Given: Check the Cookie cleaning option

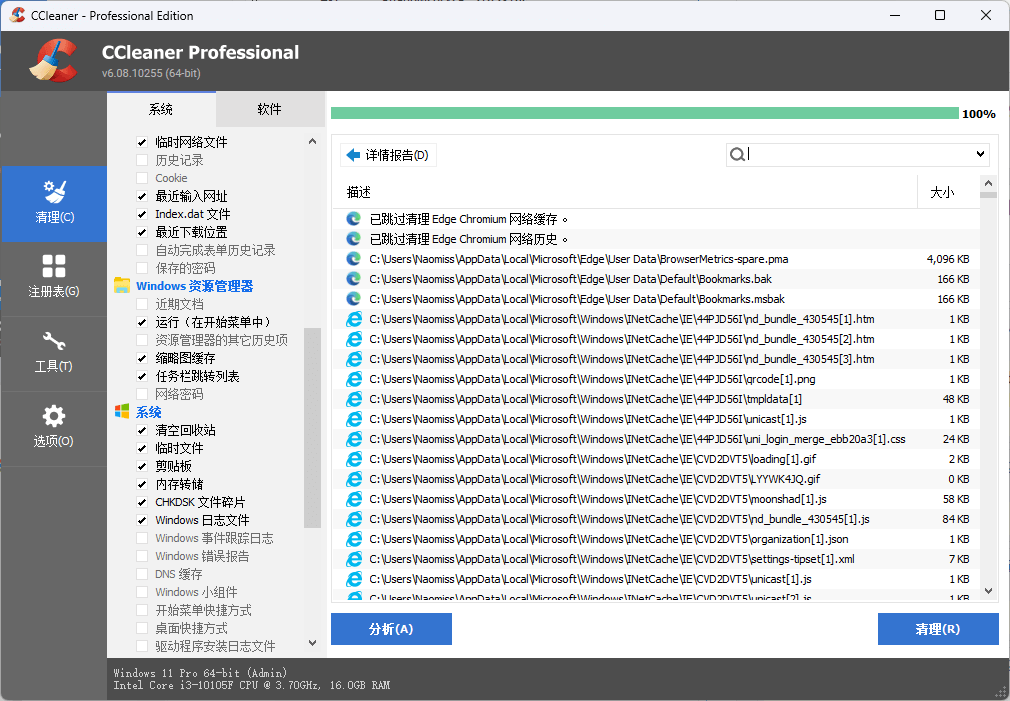Looking at the screenshot, I should tap(142, 177).
